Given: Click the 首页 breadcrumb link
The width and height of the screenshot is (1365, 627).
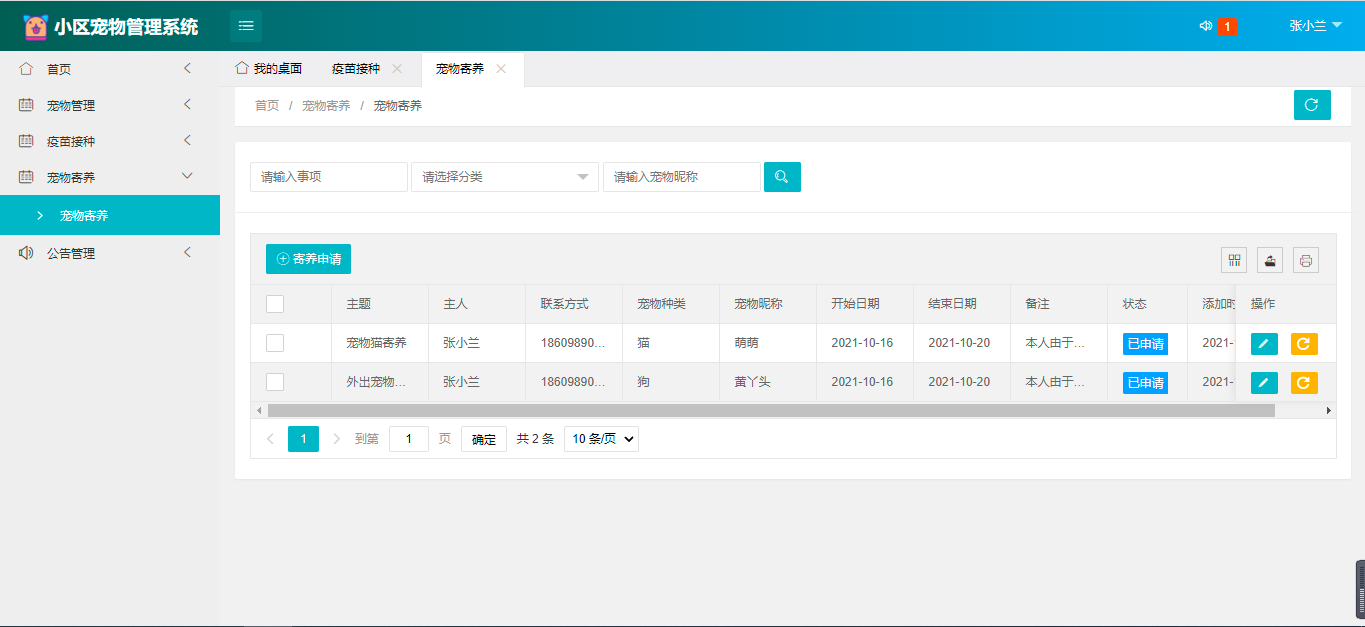Looking at the screenshot, I should click(267, 105).
